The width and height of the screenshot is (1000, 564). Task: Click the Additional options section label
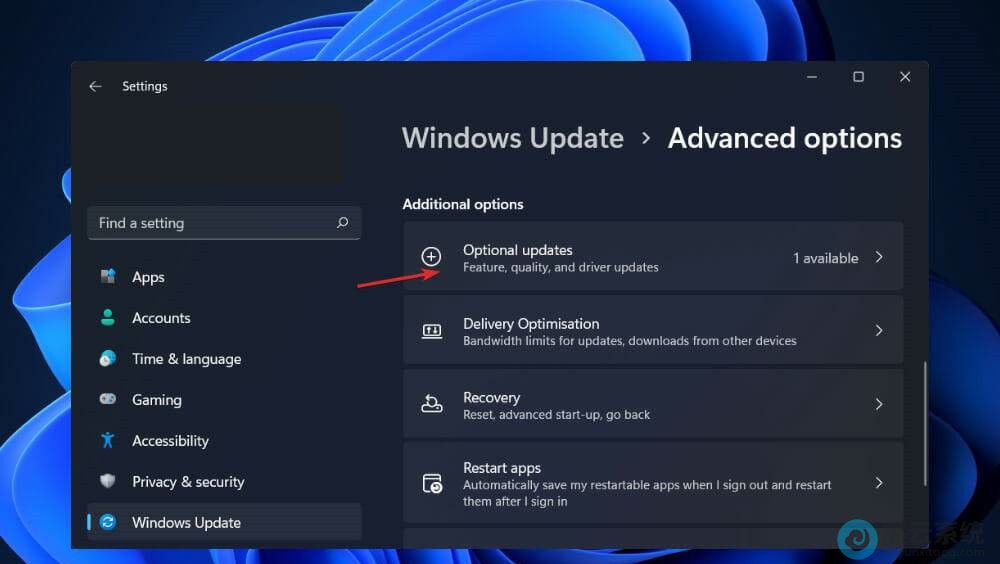point(463,204)
